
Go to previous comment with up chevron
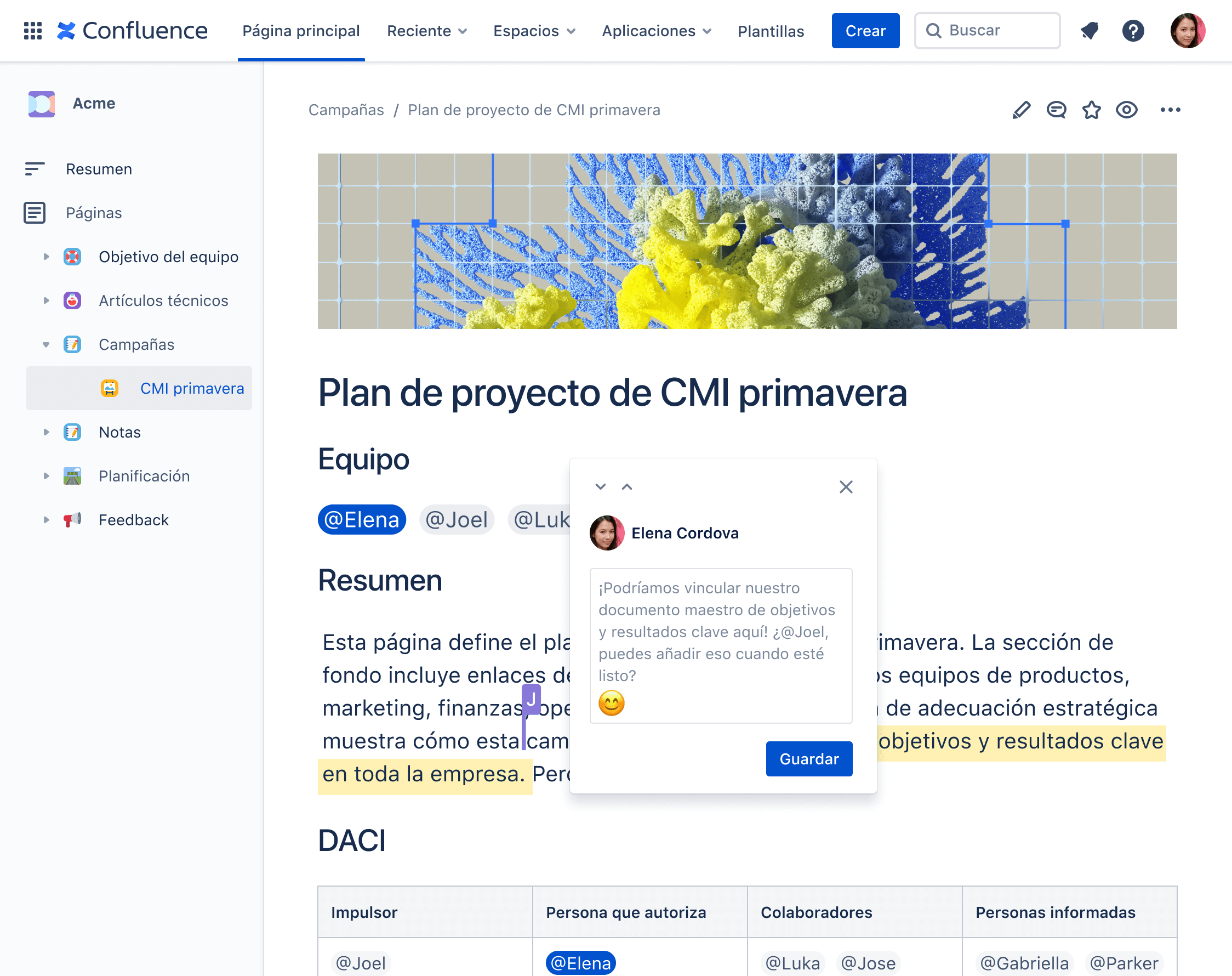pyautogui.click(x=626, y=486)
